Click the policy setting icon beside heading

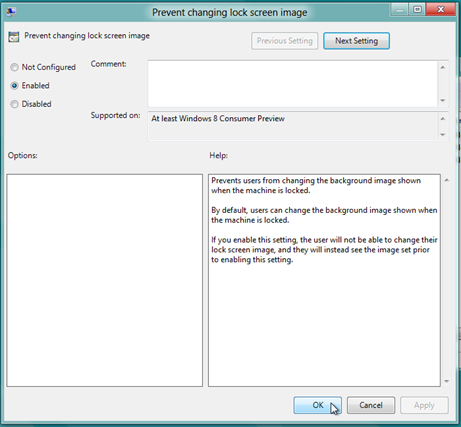point(14,37)
